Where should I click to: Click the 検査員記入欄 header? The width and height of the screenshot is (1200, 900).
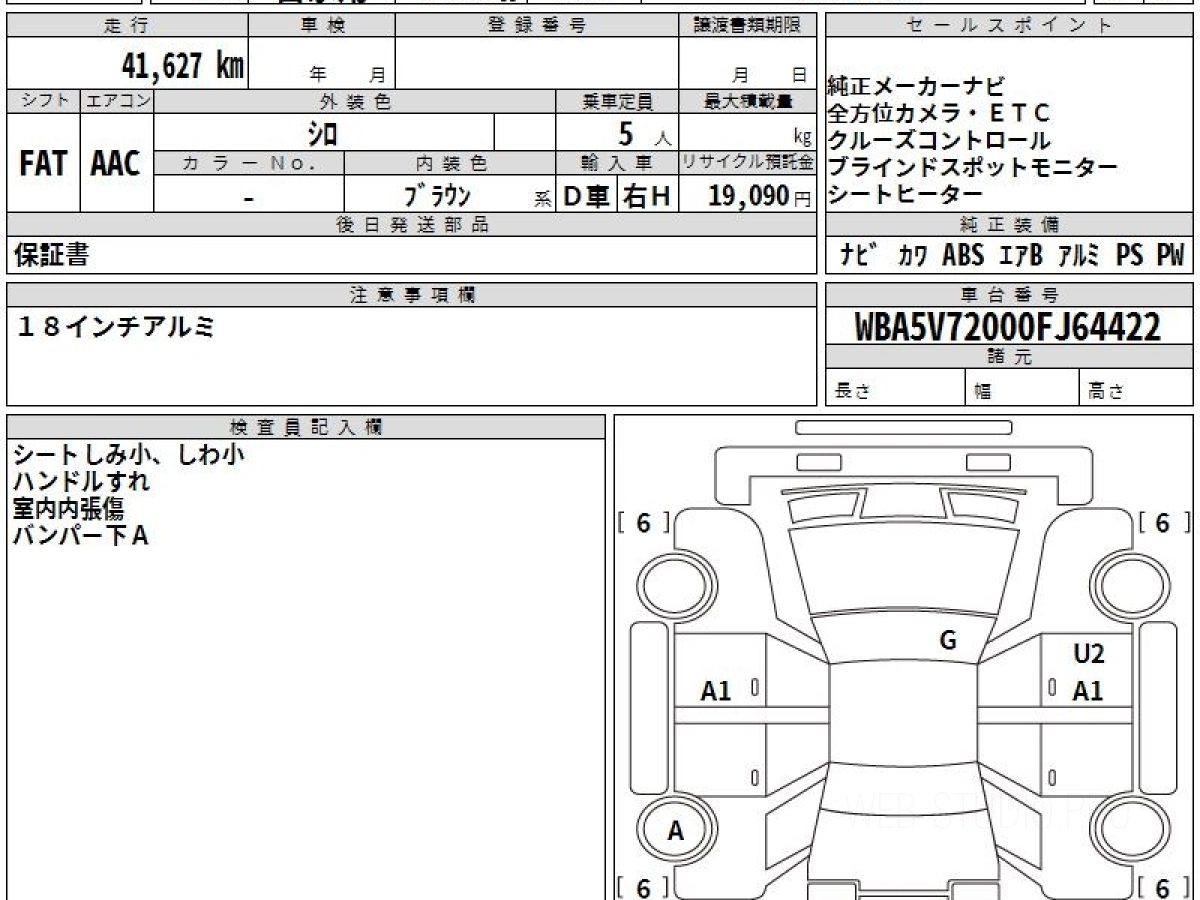point(306,427)
